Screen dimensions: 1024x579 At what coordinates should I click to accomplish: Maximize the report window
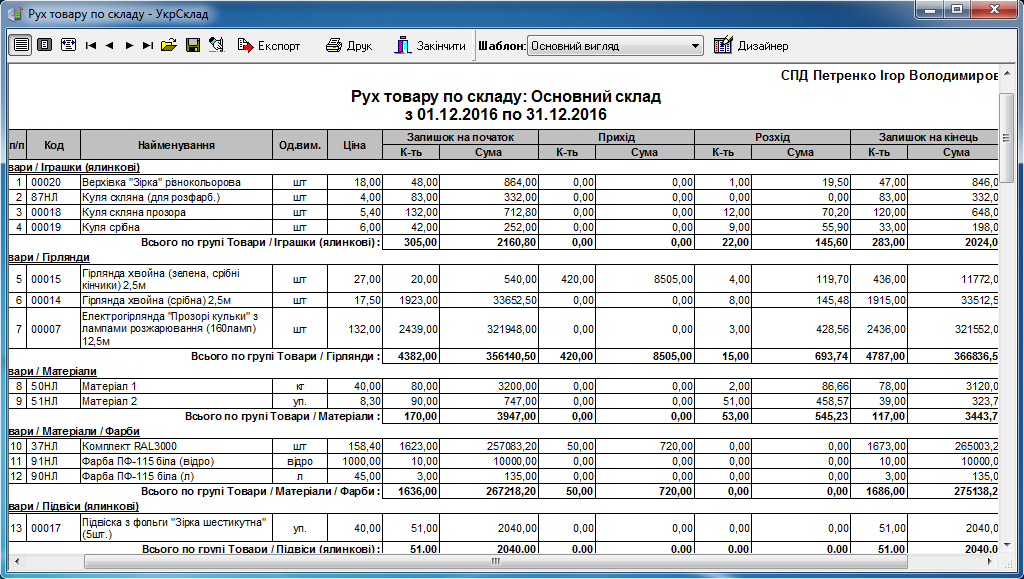click(x=958, y=10)
